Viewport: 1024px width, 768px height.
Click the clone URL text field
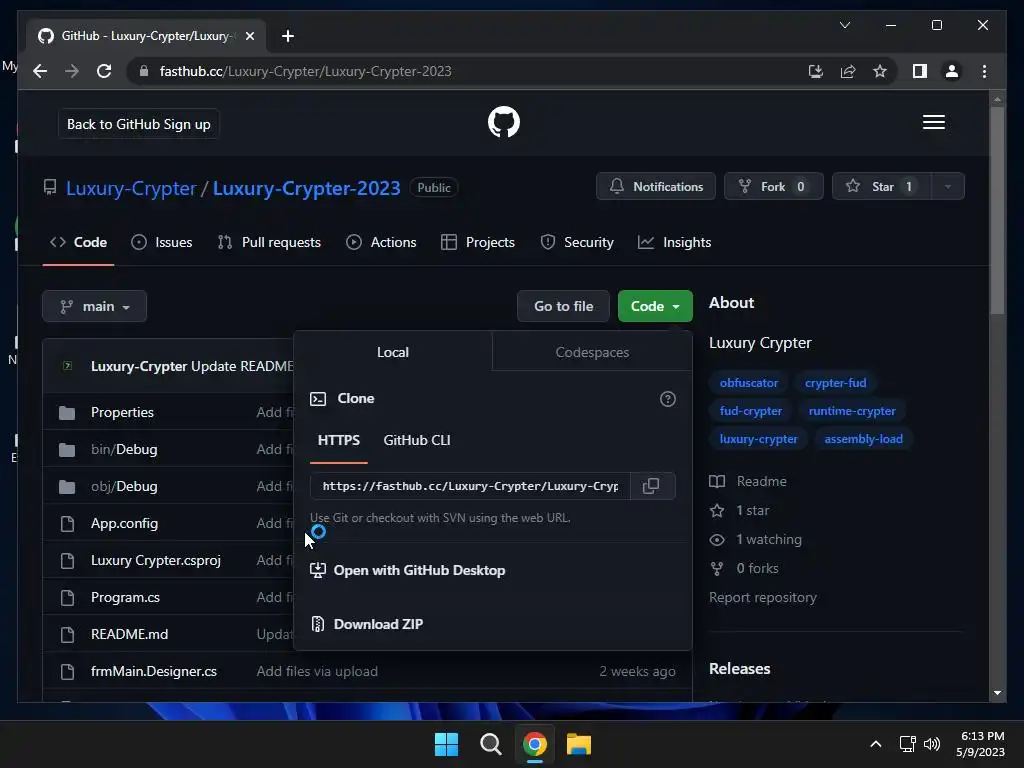(470, 486)
